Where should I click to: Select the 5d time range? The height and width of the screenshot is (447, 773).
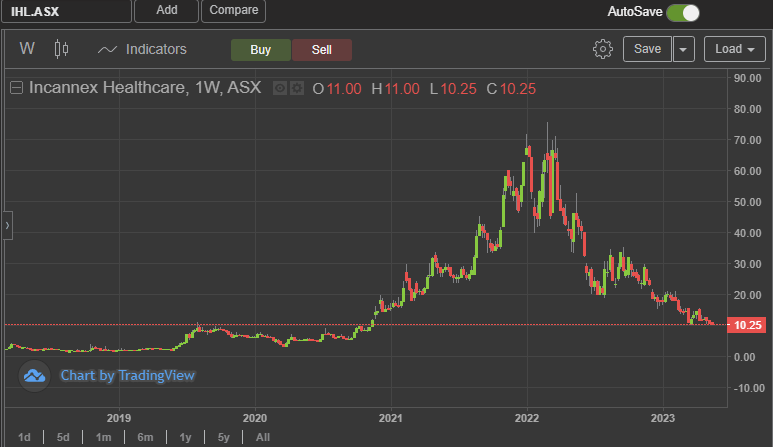pyautogui.click(x=63, y=437)
